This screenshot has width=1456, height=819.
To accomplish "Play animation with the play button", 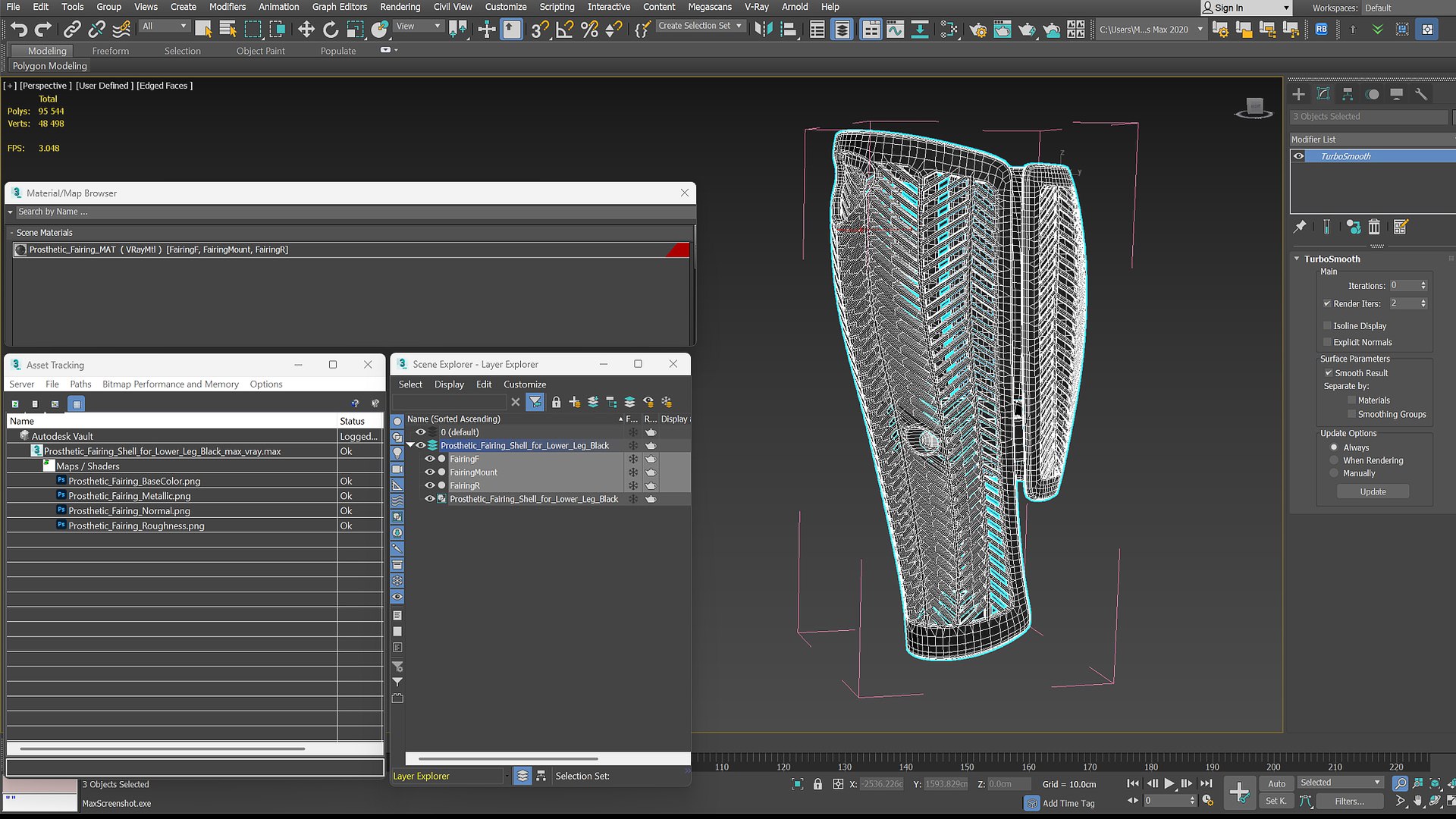I will pos(1169,783).
